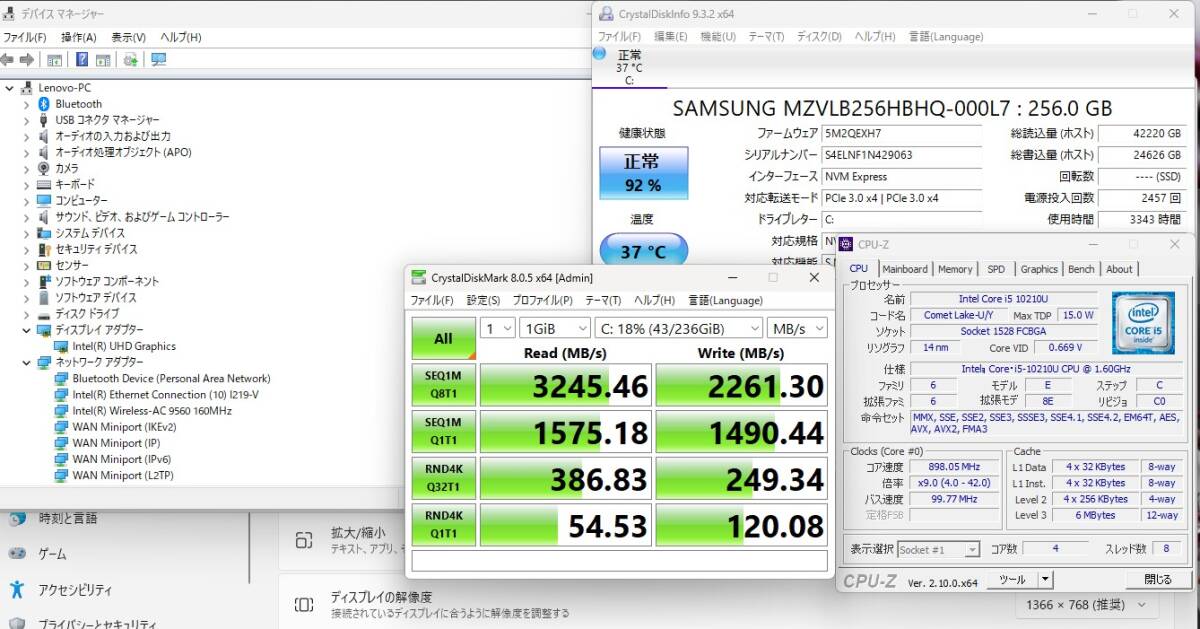Viewport: 1200px width, 629px height.
Task: Select WAN Miniport (IKEv2) entry
Action: (124, 427)
